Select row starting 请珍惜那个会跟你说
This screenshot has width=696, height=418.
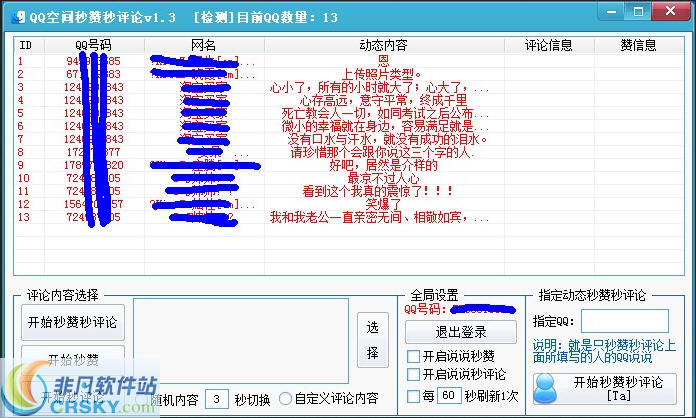click(x=349, y=152)
